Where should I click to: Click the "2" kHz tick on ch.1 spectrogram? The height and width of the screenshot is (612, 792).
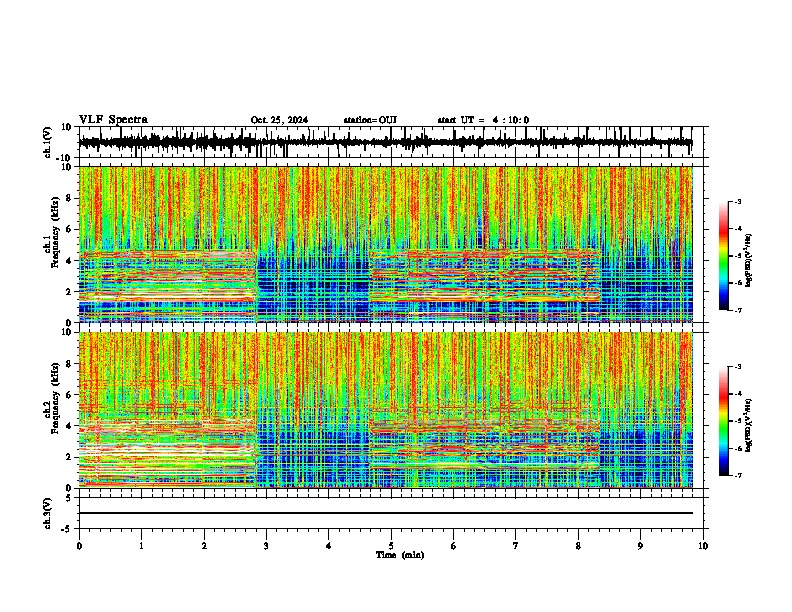69,291
